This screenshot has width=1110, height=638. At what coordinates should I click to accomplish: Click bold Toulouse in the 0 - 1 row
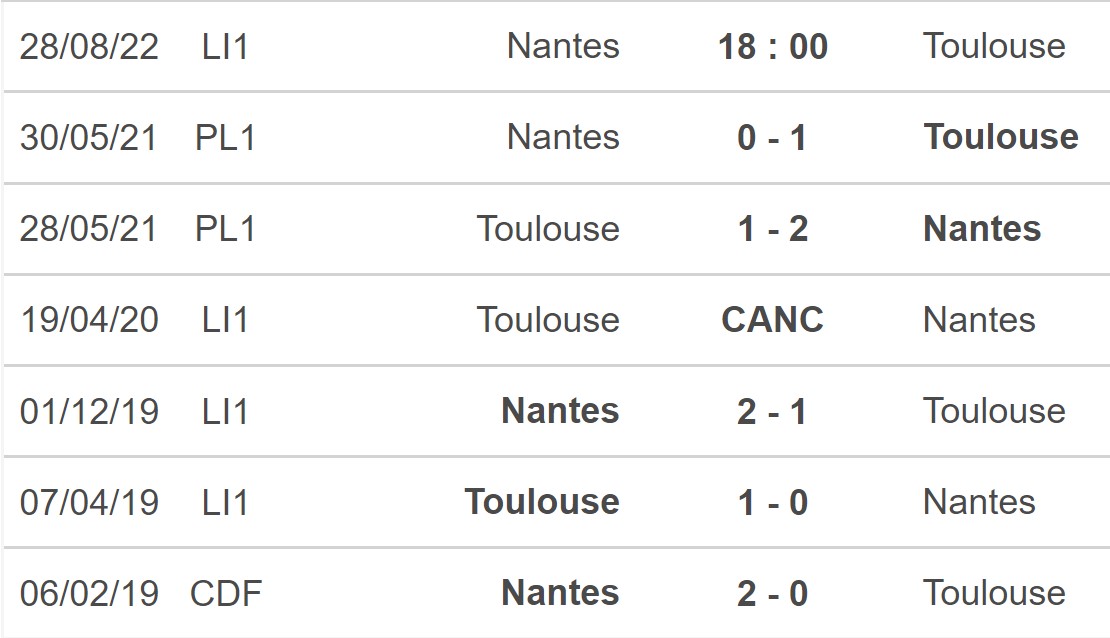1001,138
